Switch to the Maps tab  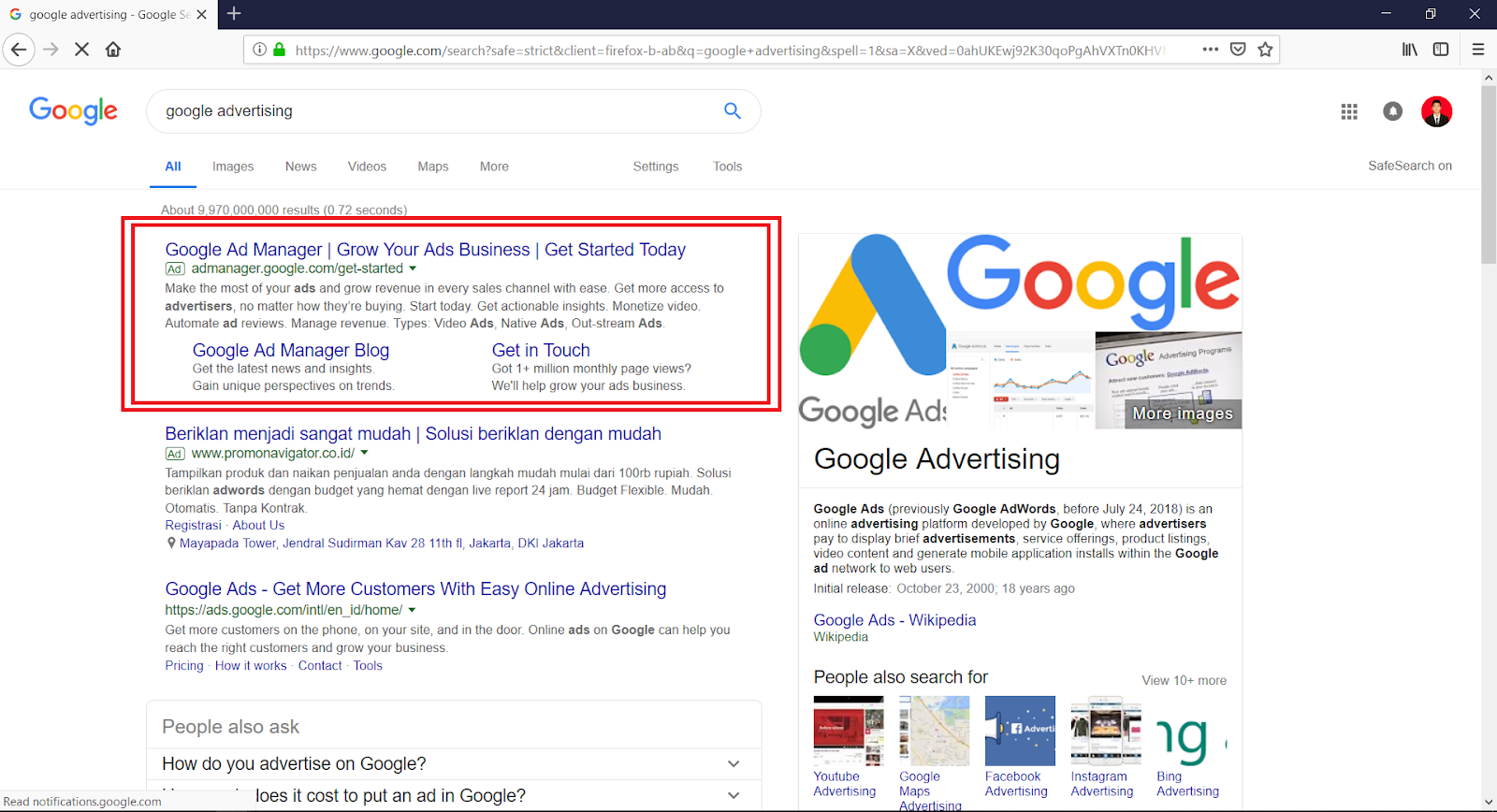pyautogui.click(x=432, y=167)
